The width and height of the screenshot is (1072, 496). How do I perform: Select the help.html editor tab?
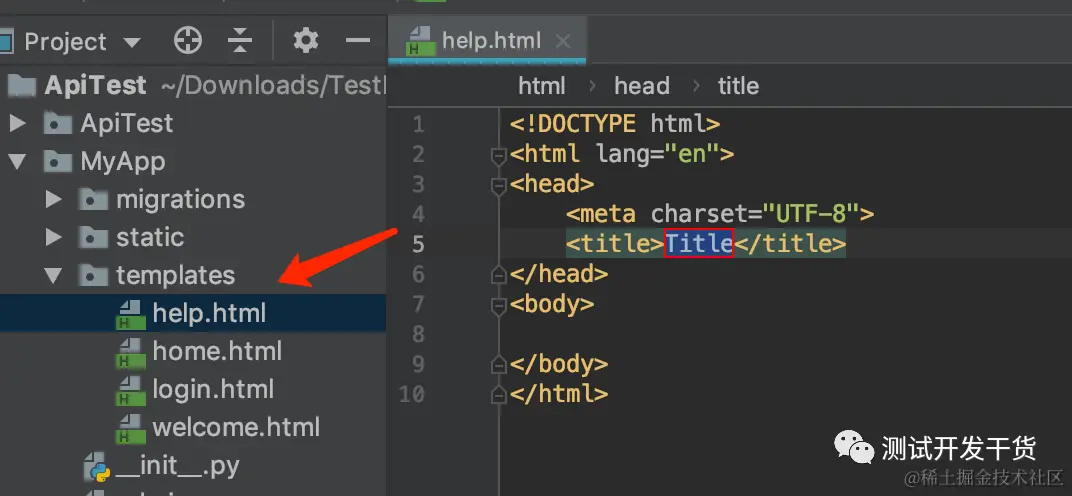tap(487, 41)
